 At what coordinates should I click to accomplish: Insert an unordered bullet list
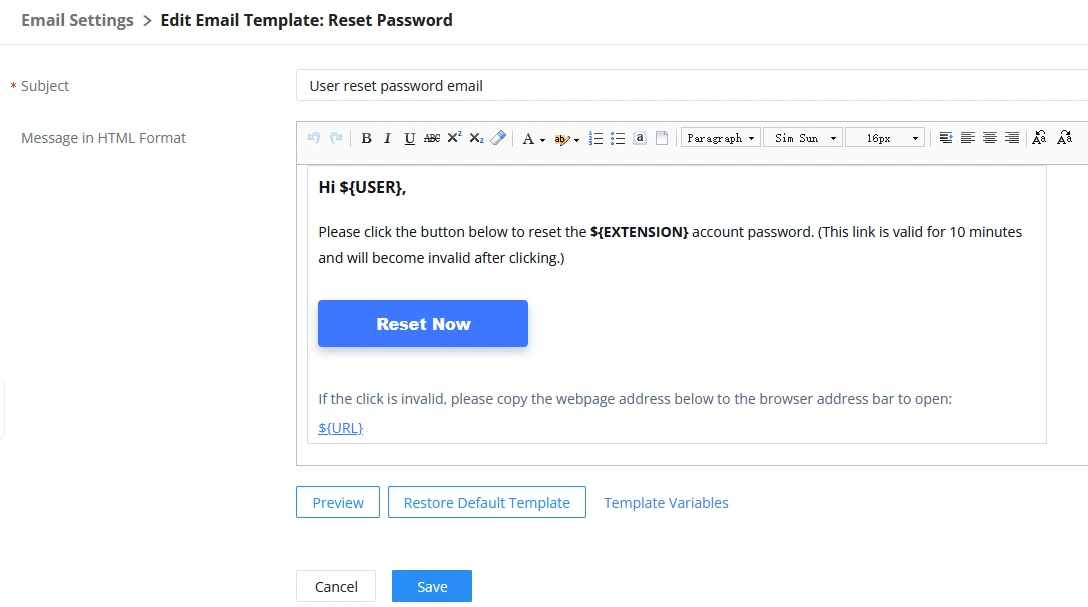[618, 138]
